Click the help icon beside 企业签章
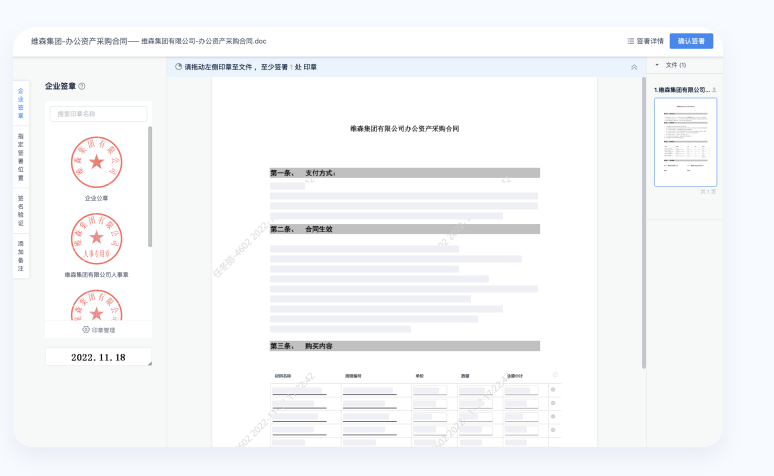The image size is (774, 476). 82,87
